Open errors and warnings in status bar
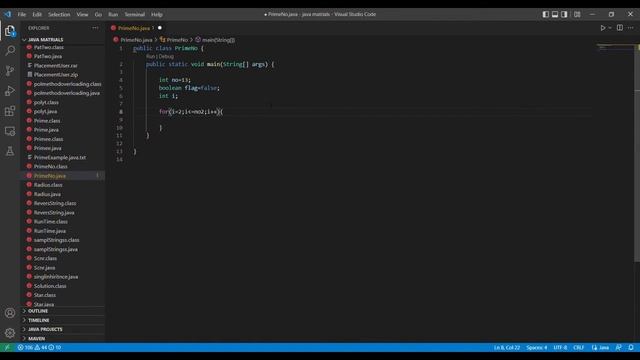The height and width of the screenshot is (360, 640). click(x=39, y=347)
